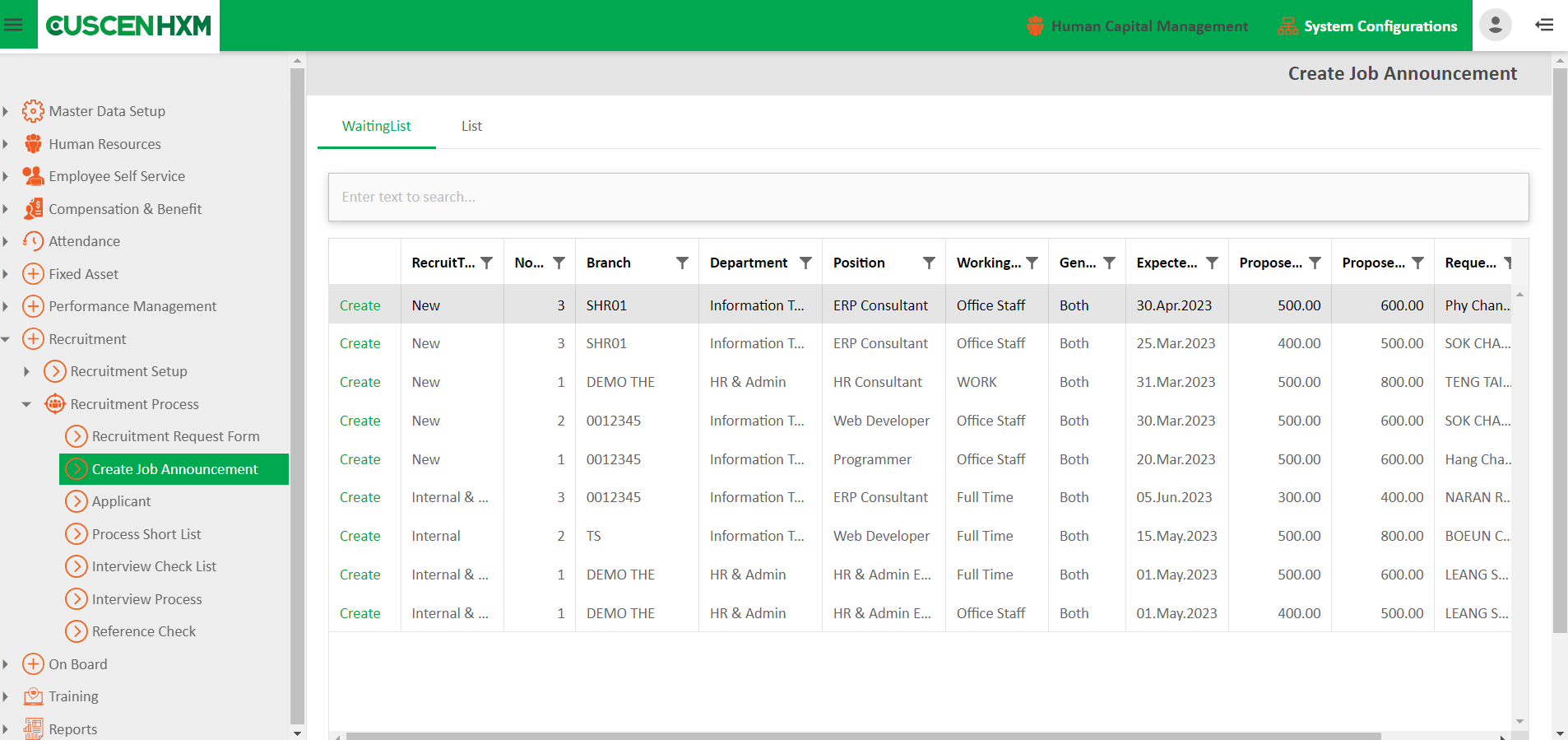Collapse the Recruitment Process section arrow
The height and width of the screenshot is (740, 1568).
(26, 404)
